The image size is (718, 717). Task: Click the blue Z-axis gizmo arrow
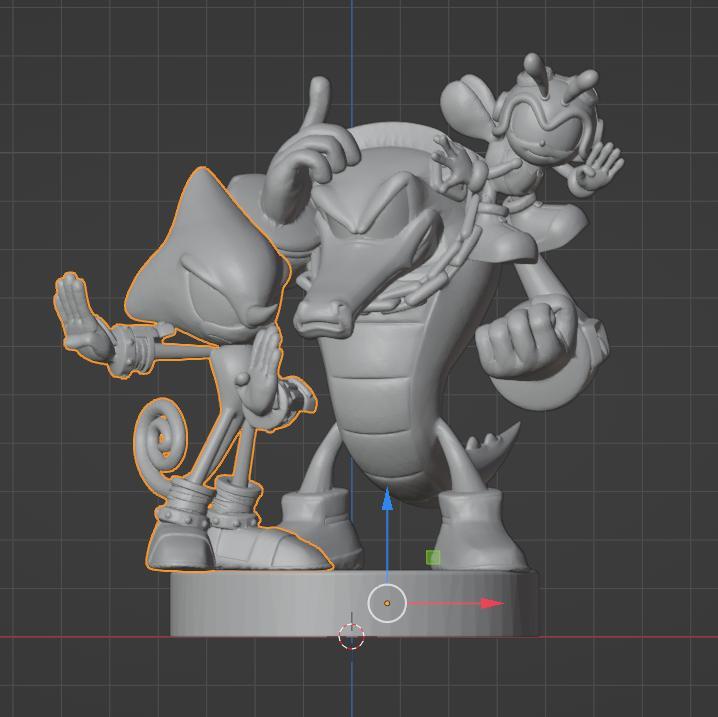(387, 499)
